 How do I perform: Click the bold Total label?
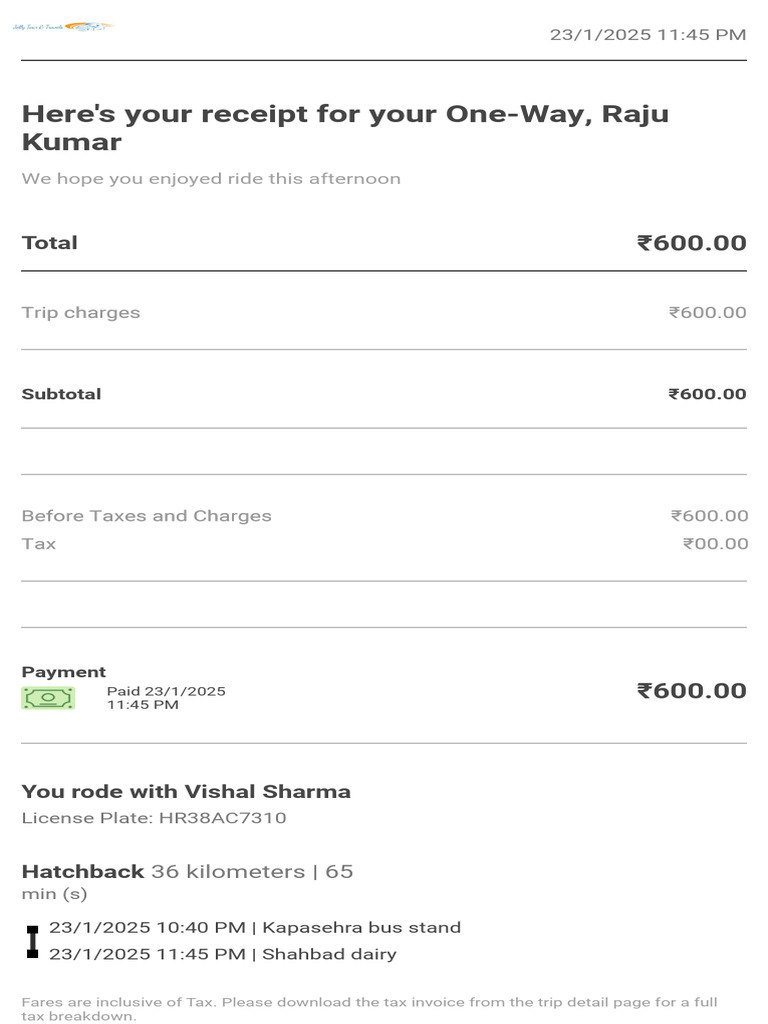50,243
